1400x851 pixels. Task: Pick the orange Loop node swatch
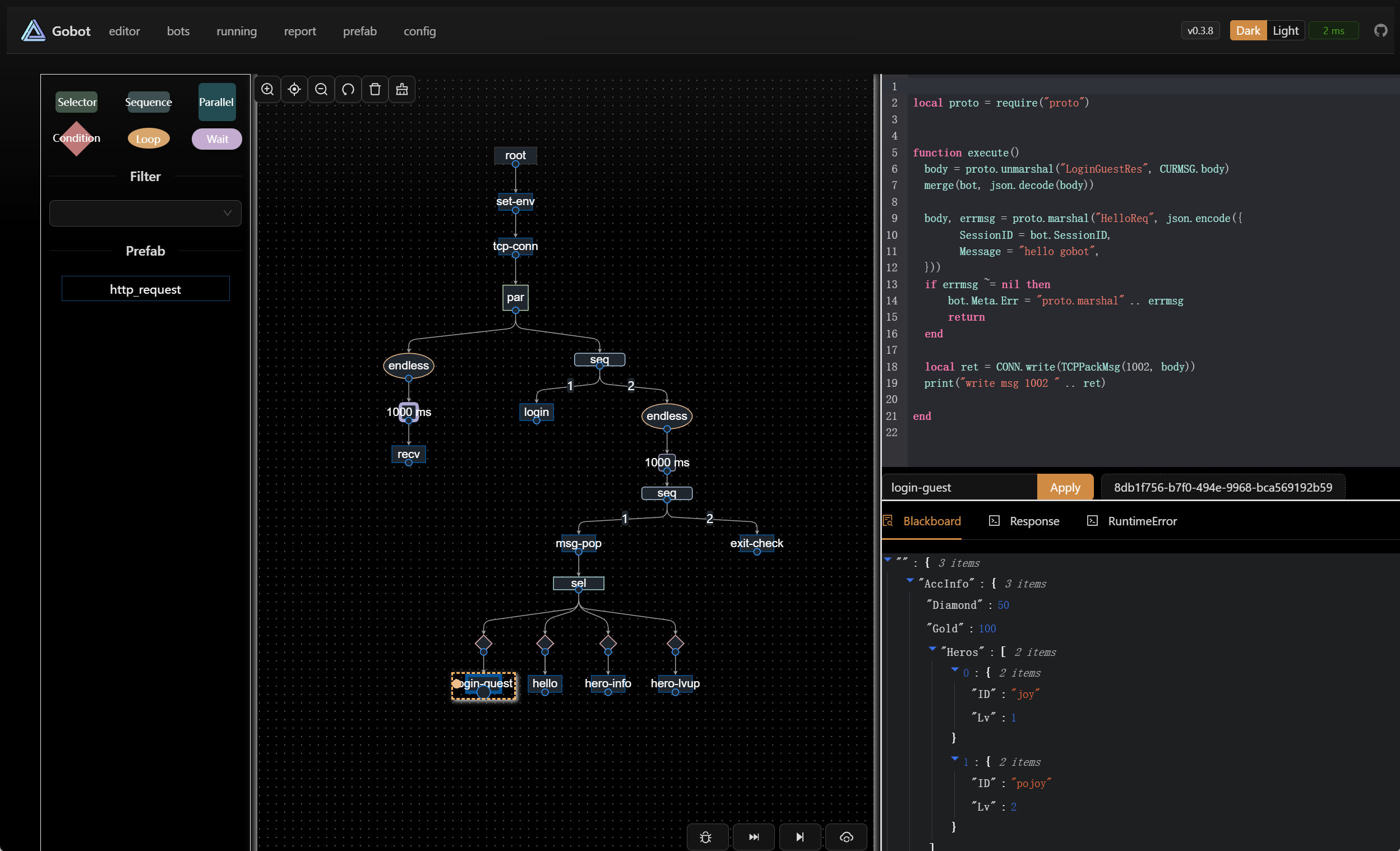coord(148,138)
